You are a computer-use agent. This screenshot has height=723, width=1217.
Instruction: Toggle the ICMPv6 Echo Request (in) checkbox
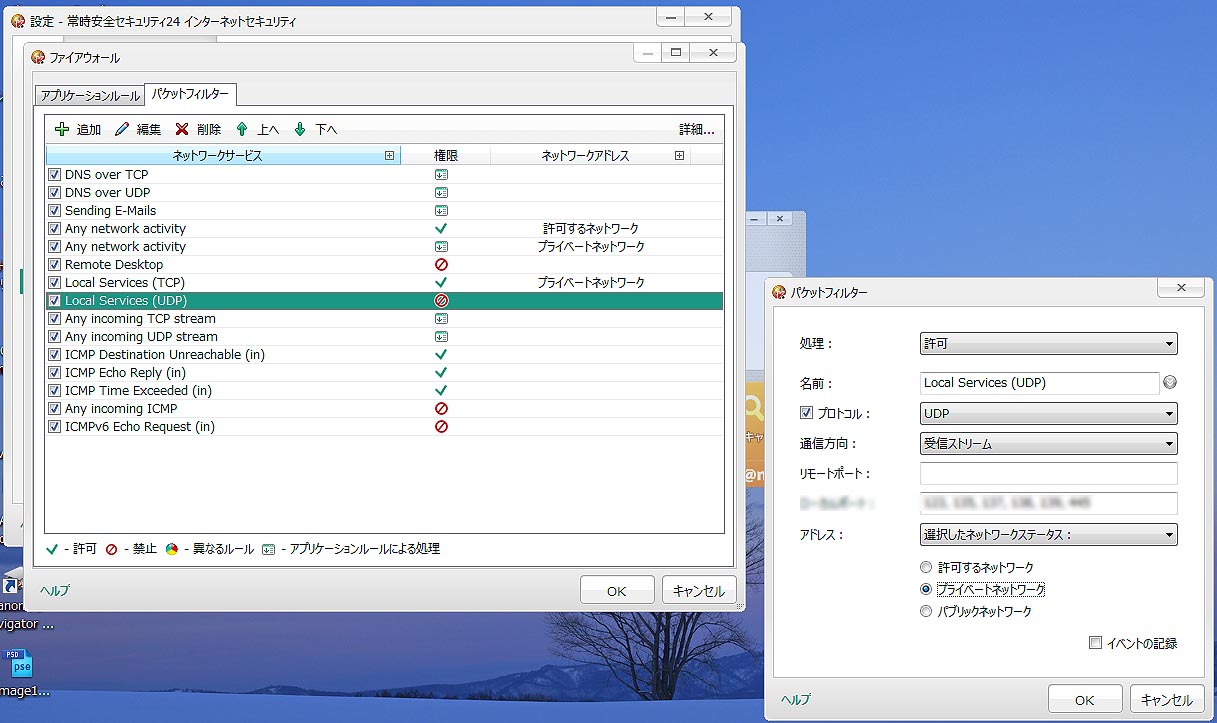55,427
